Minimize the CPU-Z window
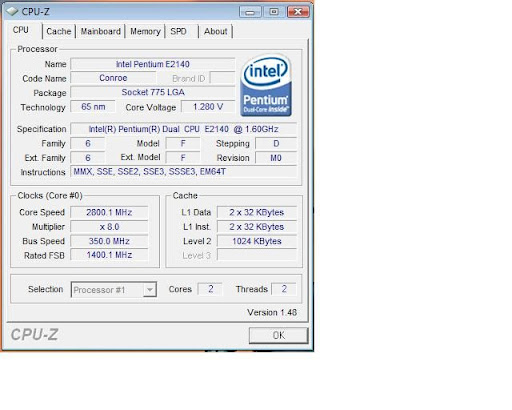The image size is (512, 410). pos(250,12)
